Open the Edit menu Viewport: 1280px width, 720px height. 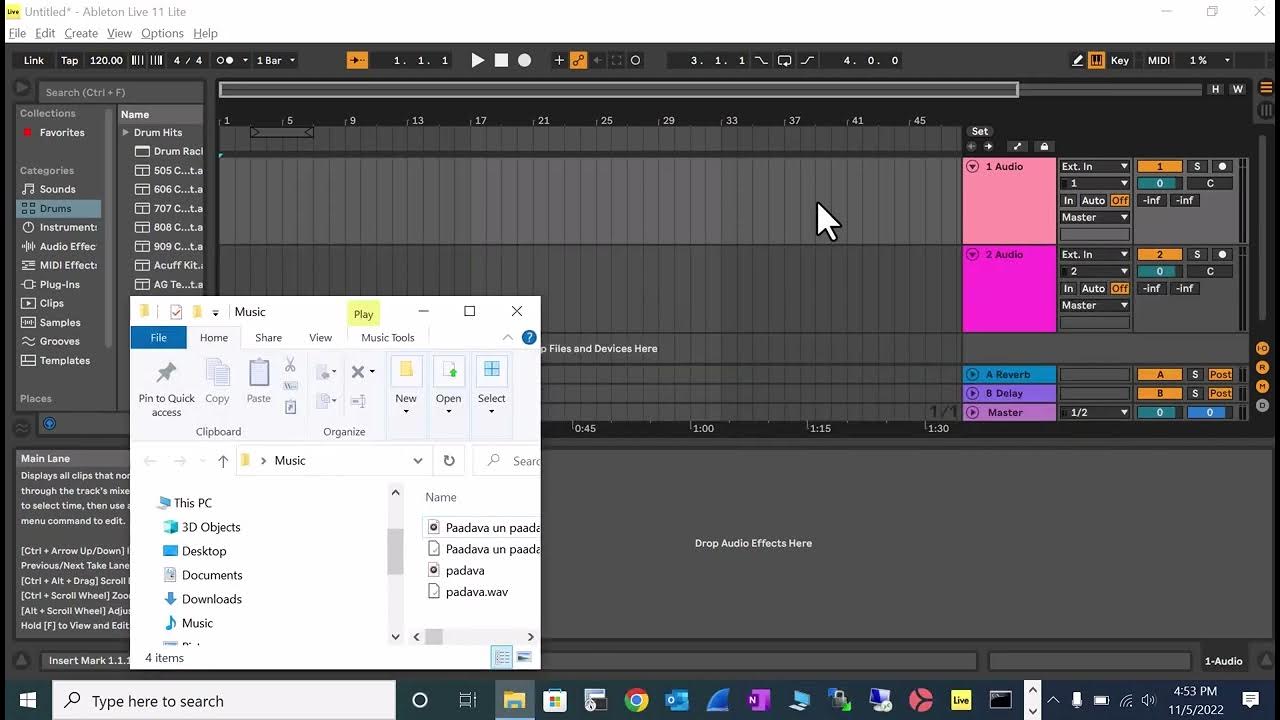(45, 33)
